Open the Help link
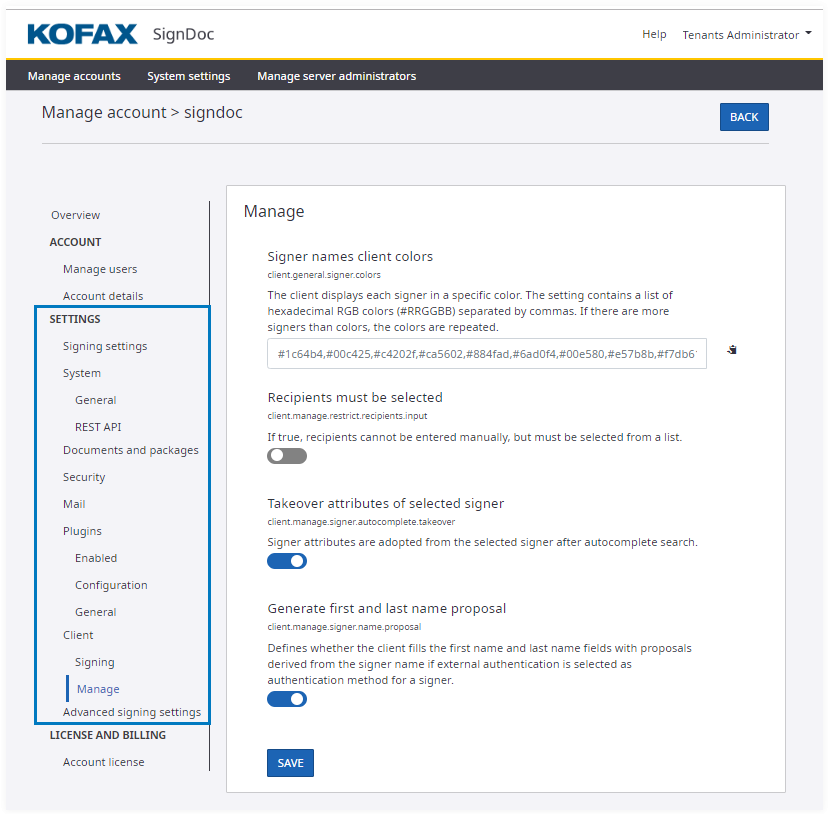 pyautogui.click(x=654, y=34)
